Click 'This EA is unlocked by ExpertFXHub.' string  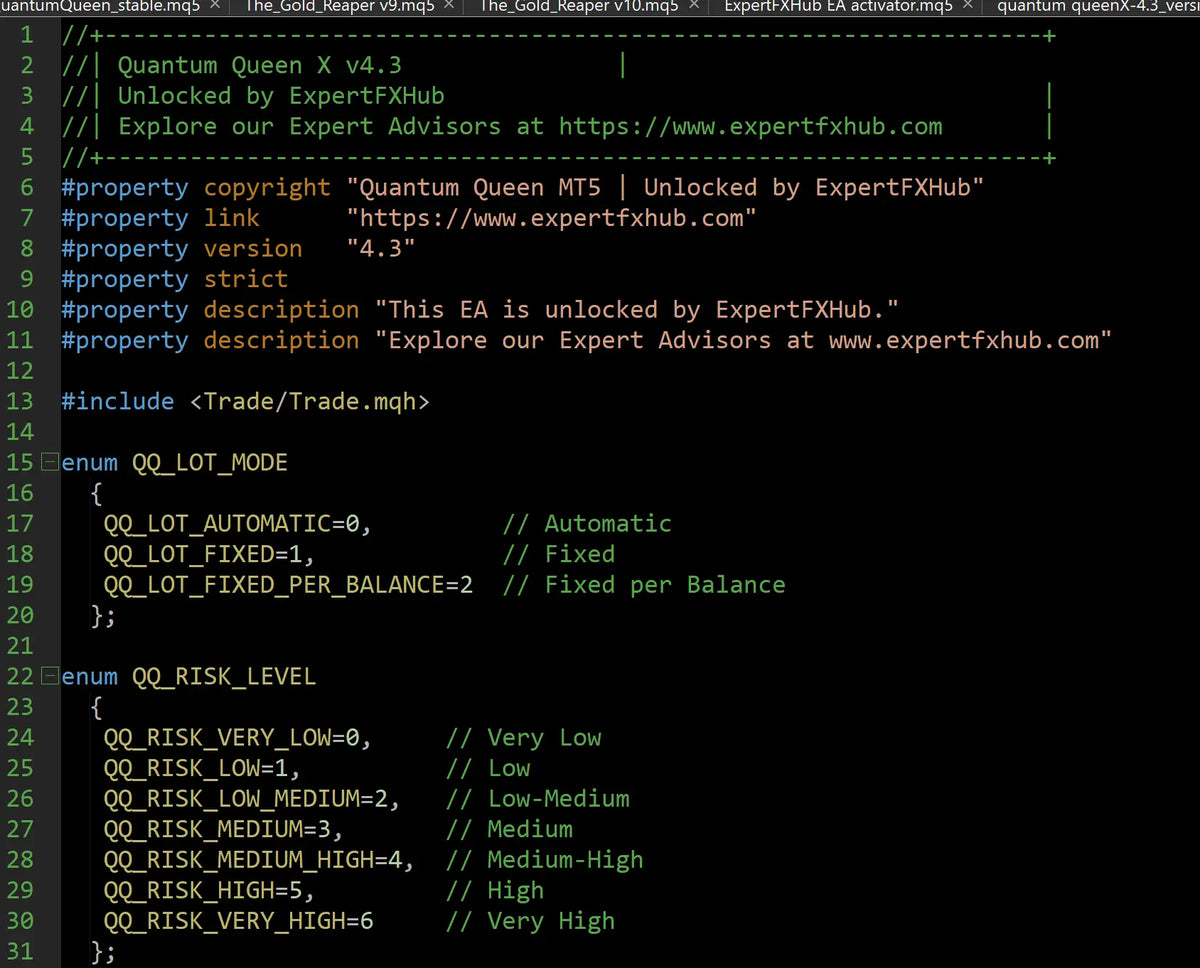point(638,310)
